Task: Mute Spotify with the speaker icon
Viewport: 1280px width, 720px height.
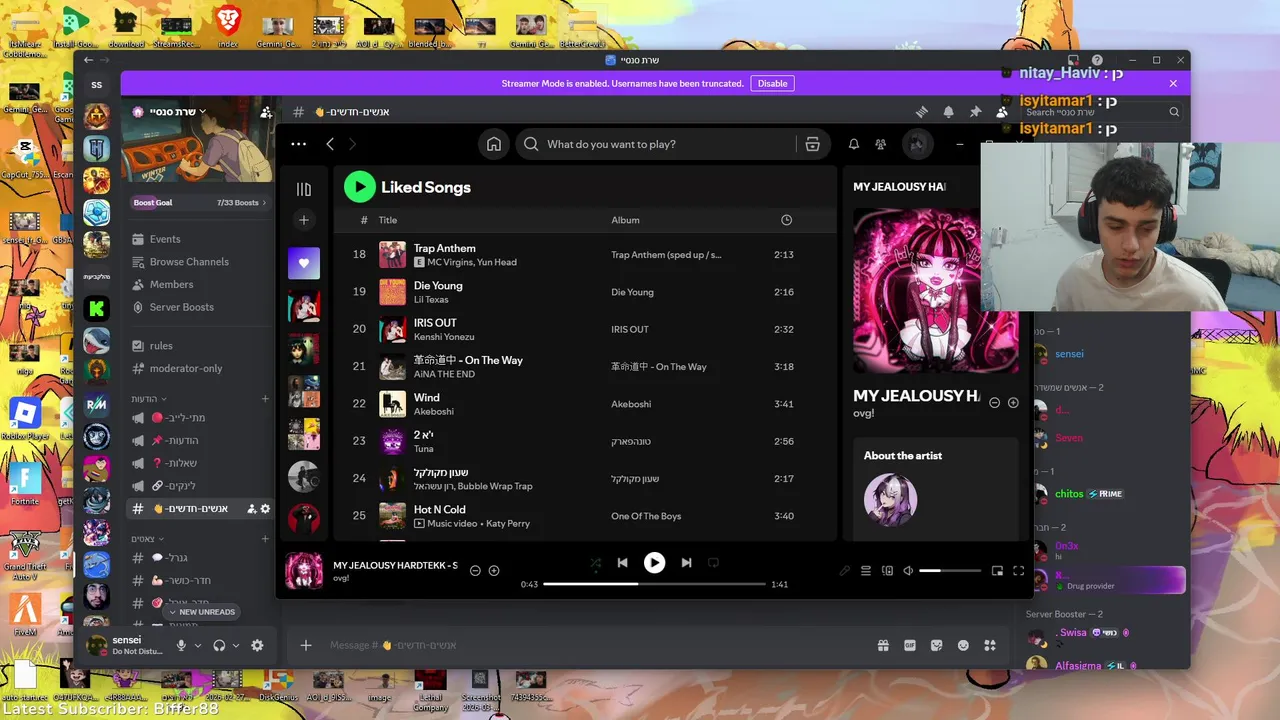Action: click(x=908, y=571)
